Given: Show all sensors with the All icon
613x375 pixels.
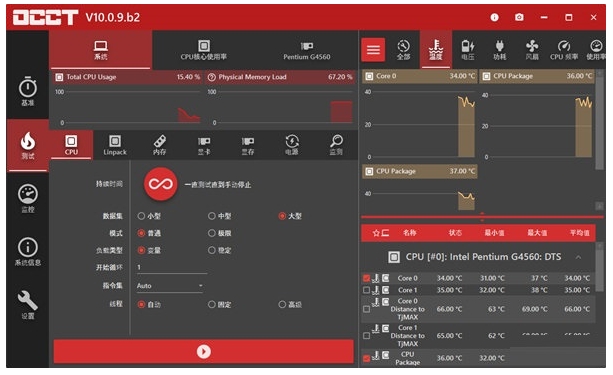Looking at the screenshot, I should tap(403, 50).
